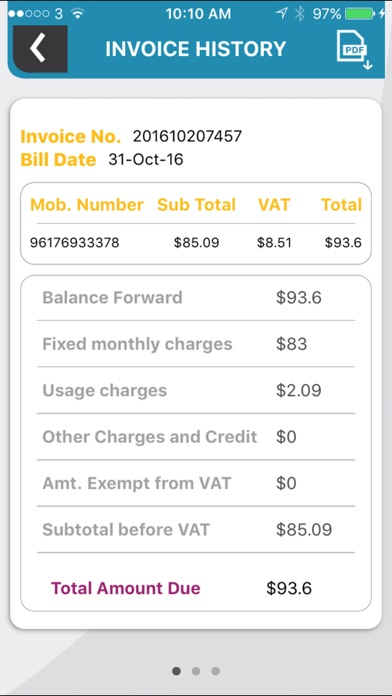Tap the 10:10 AM clock
This screenshot has height=696, width=392.
coord(198,14)
